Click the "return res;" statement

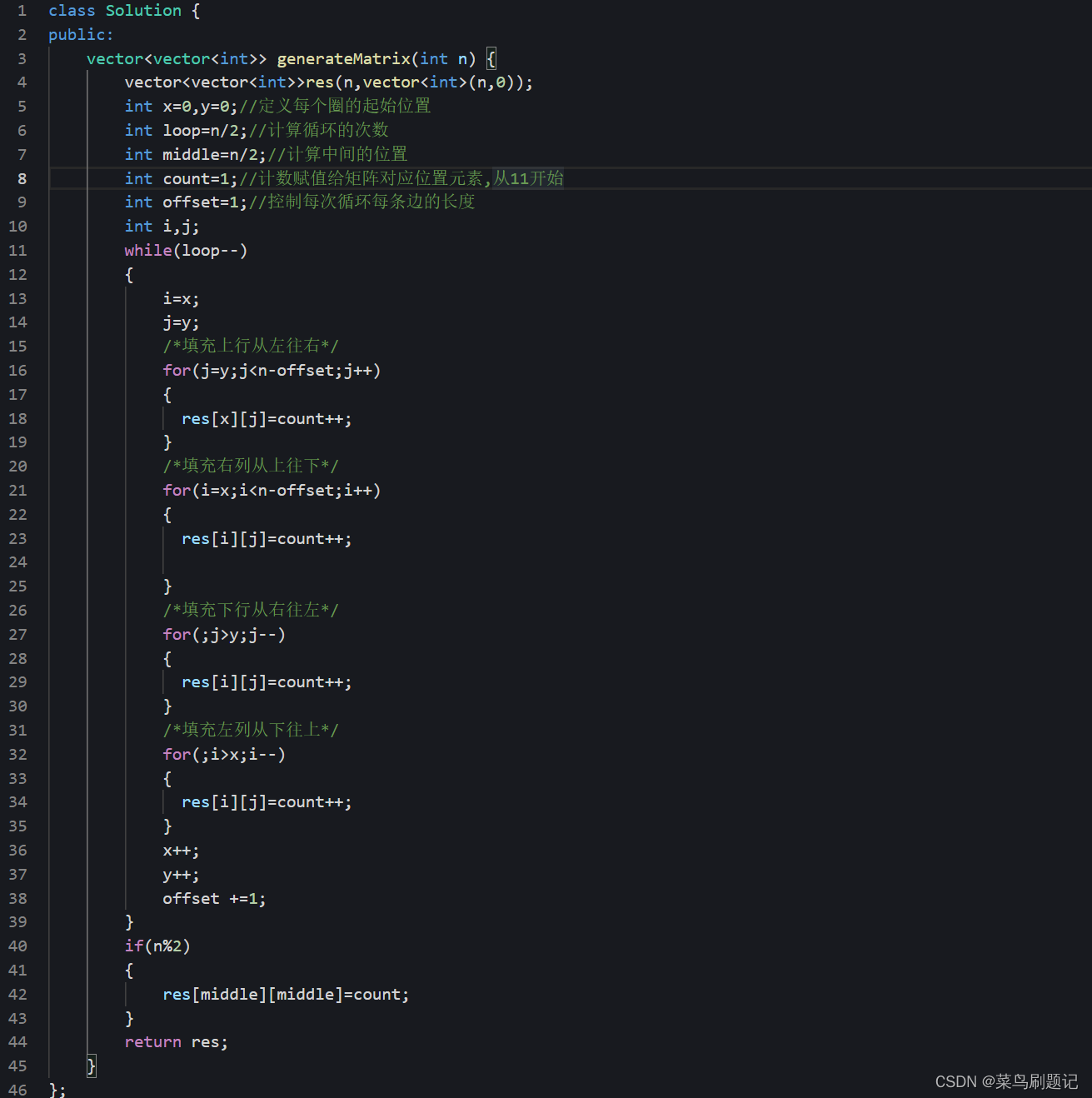(x=177, y=1042)
